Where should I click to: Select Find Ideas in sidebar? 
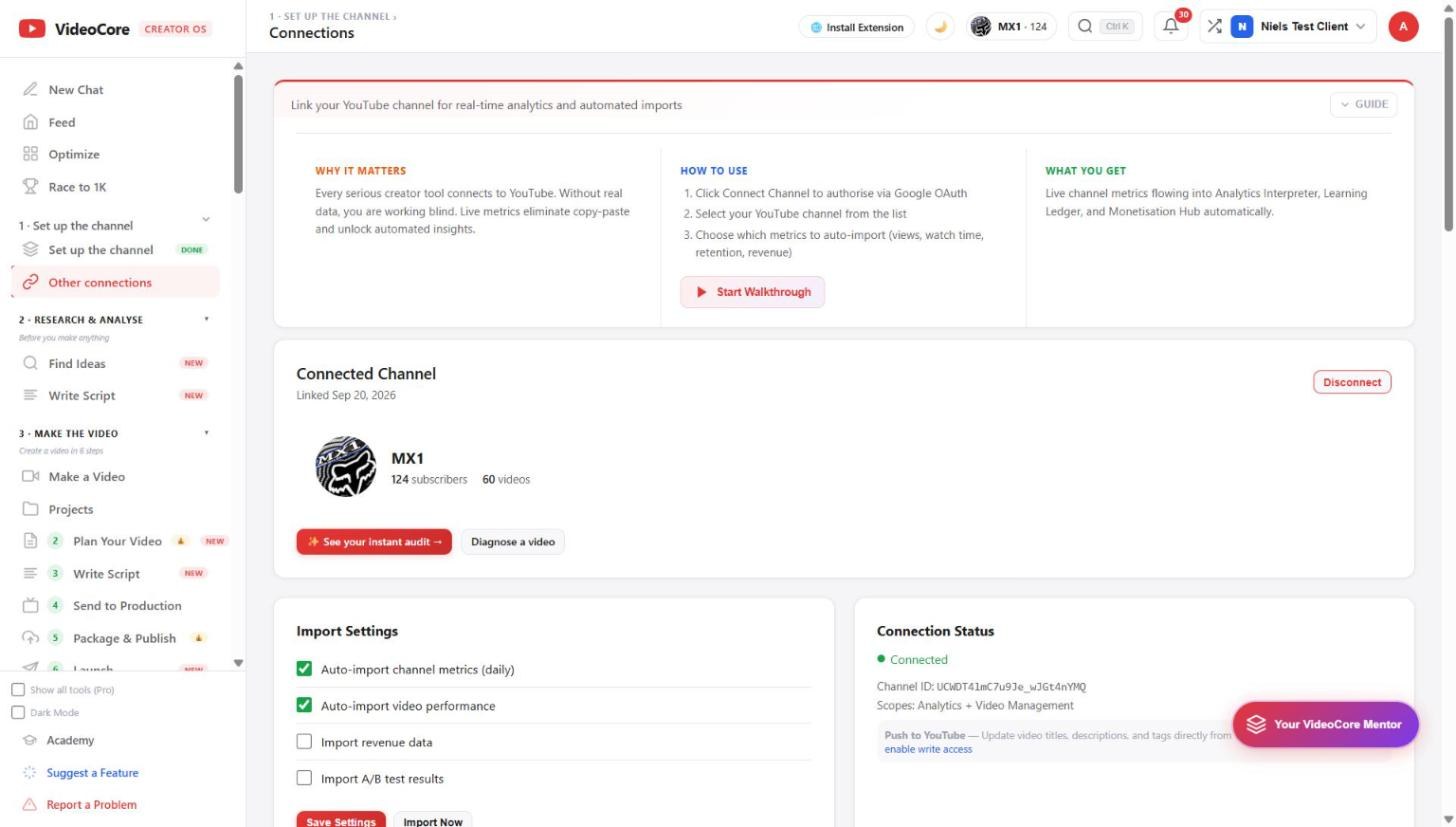(77, 364)
